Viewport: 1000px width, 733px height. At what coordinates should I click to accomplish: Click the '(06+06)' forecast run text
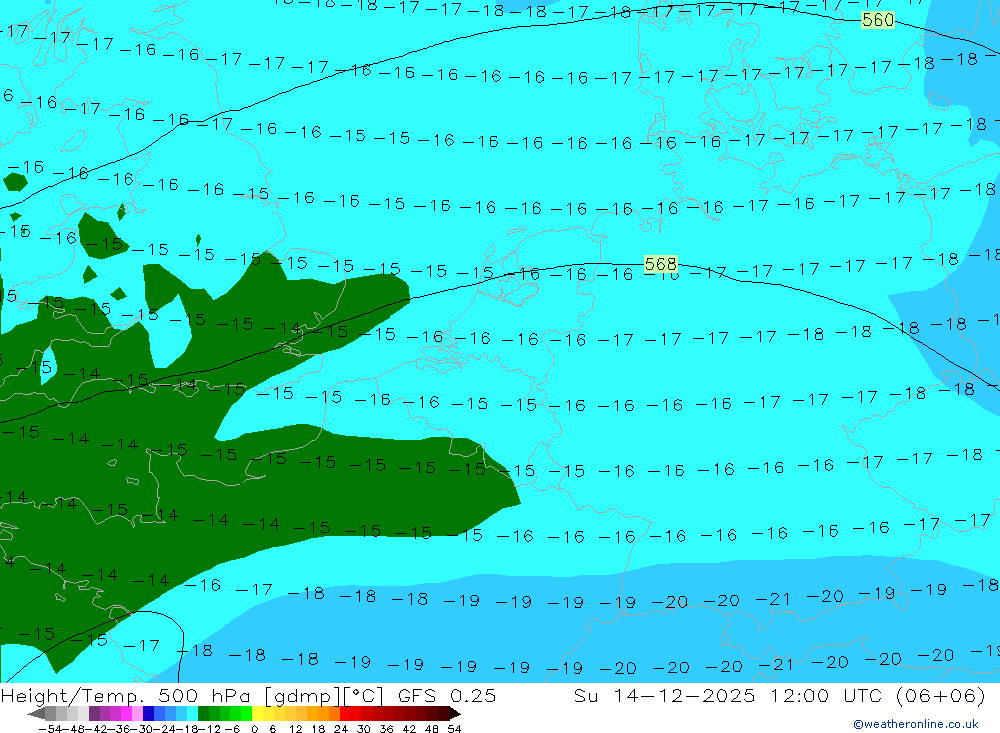tap(941, 696)
